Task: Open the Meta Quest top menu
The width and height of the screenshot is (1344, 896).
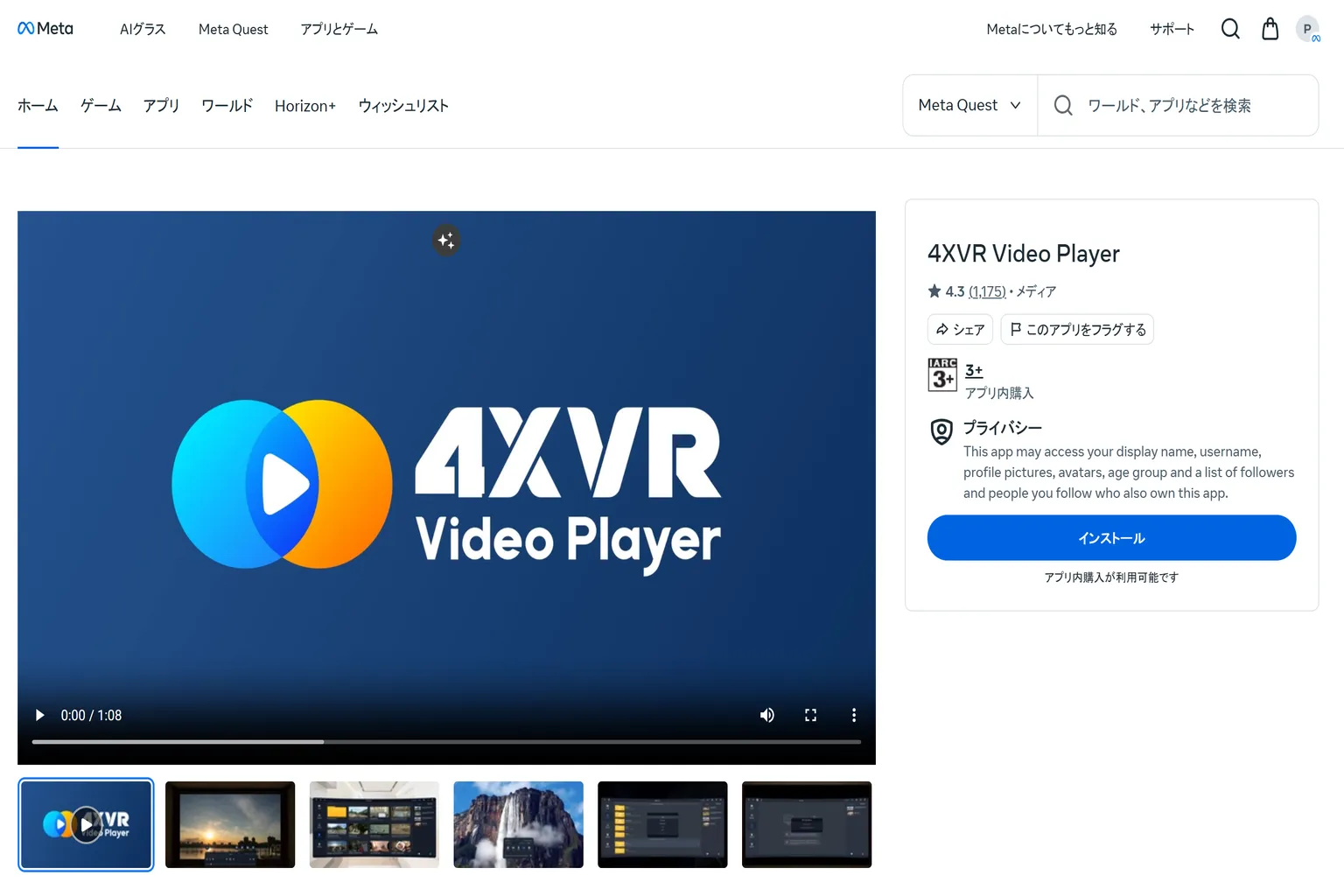Action: click(x=233, y=29)
